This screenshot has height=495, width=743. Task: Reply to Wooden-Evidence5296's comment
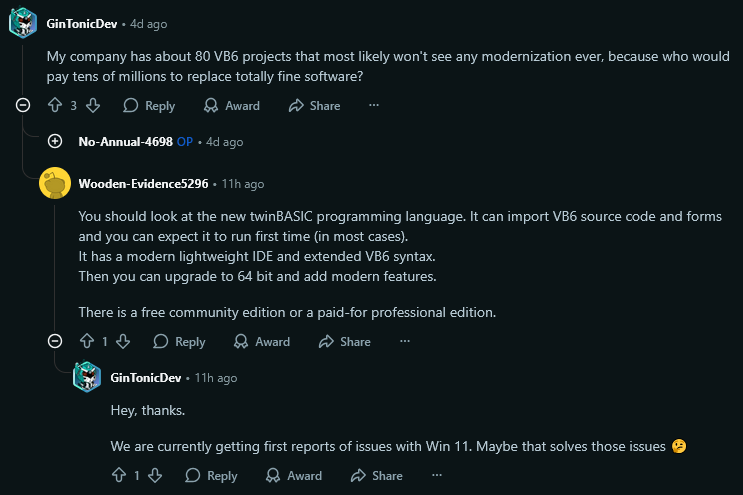coord(179,341)
